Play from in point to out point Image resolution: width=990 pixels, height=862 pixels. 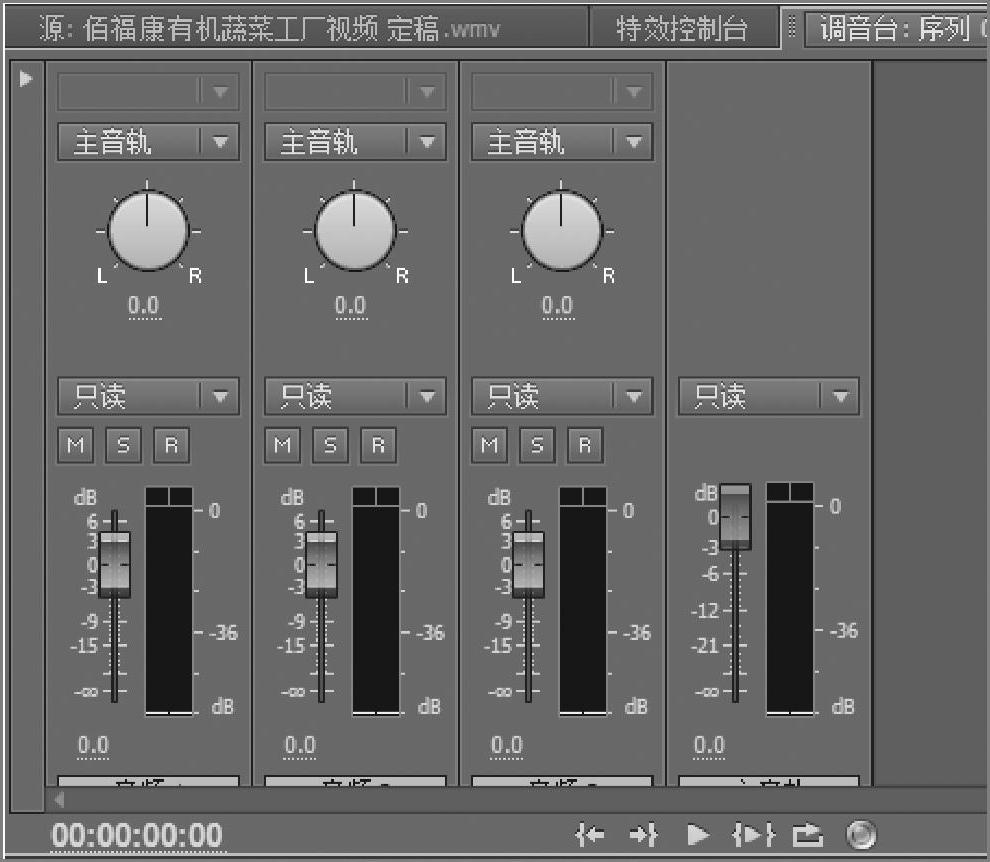pos(753,835)
